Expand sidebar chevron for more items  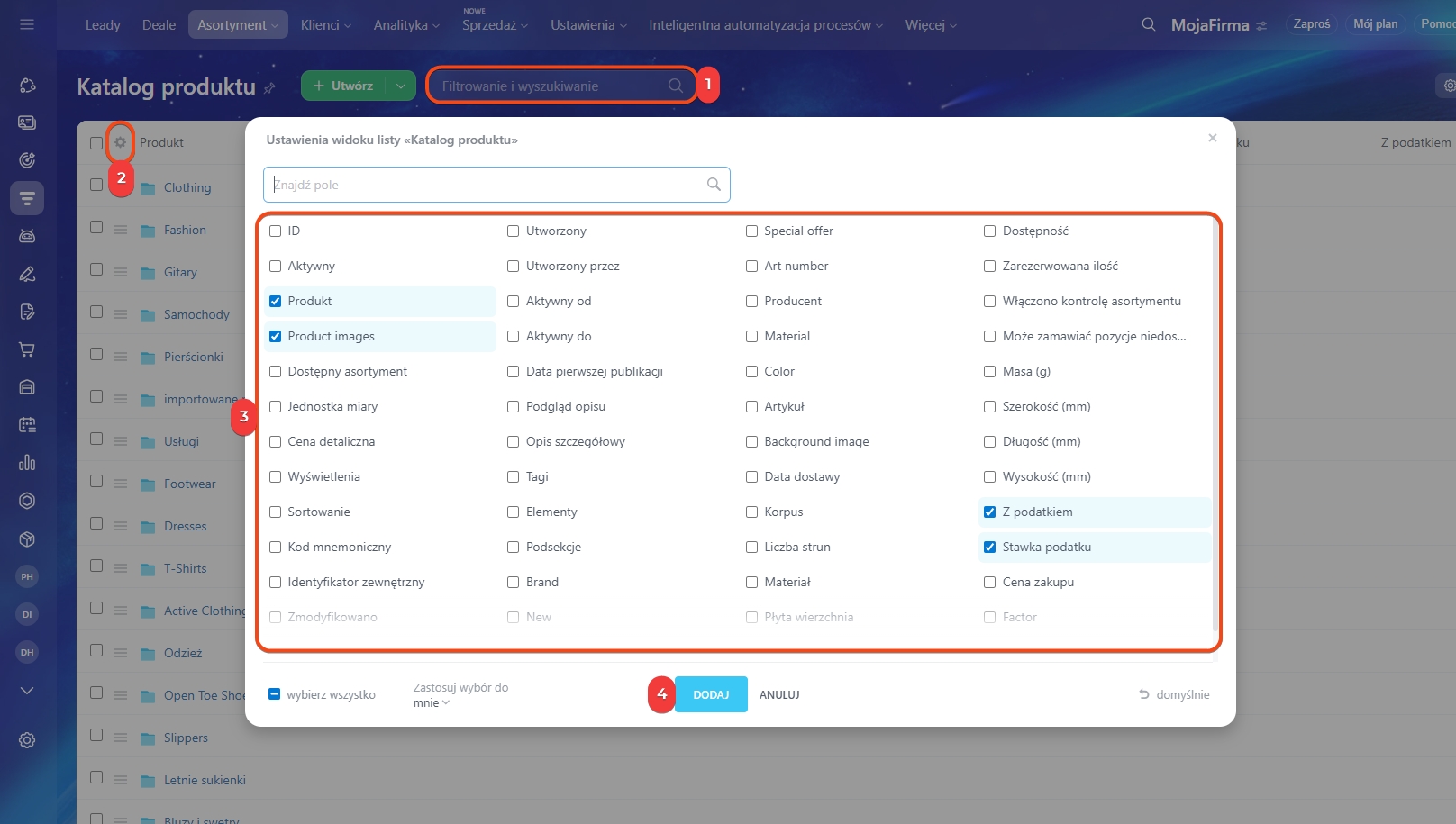(x=27, y=691)
